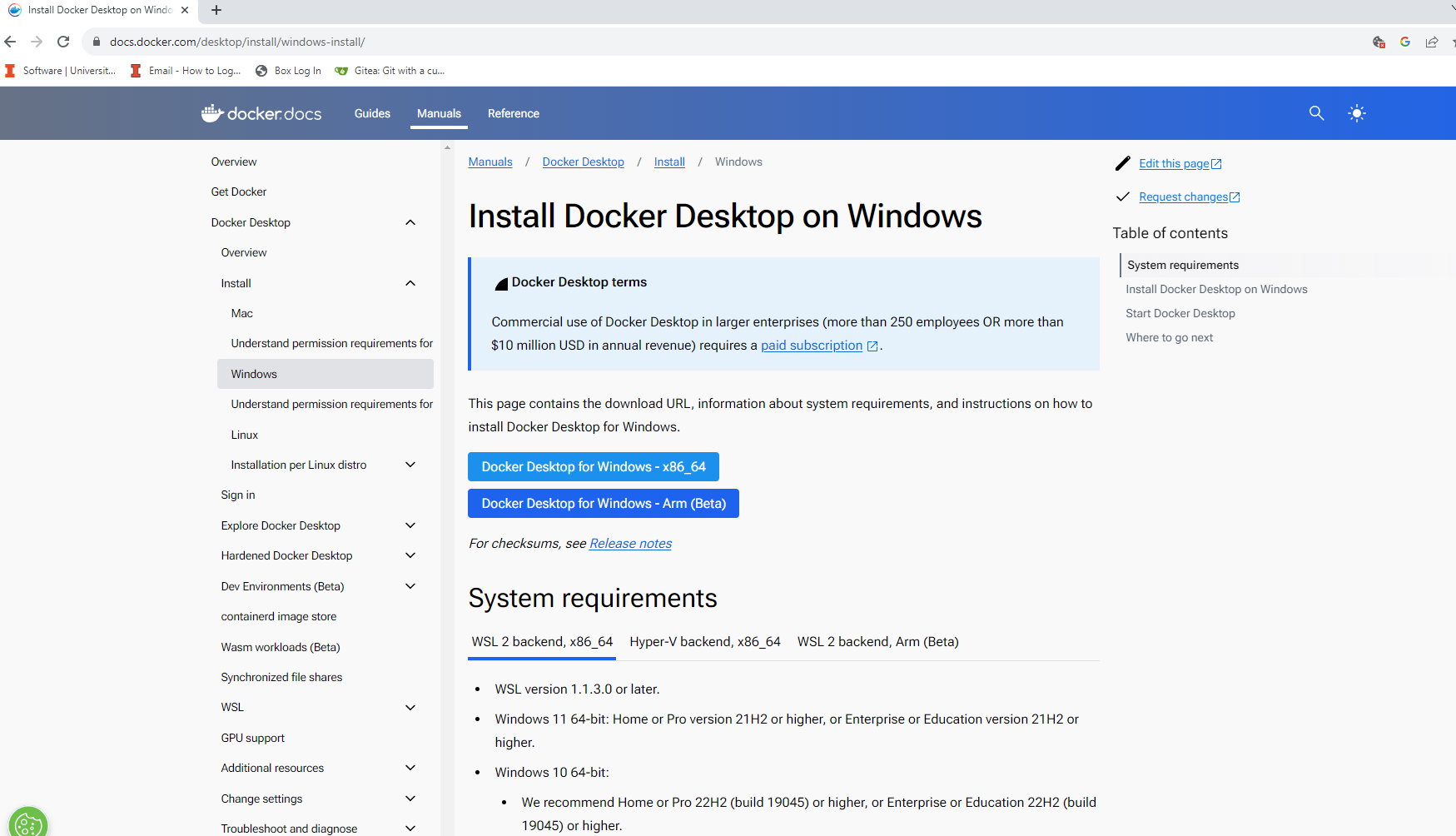Open the Guides menu item
The height and width of the screenshot is (836, 1456).
372,113
